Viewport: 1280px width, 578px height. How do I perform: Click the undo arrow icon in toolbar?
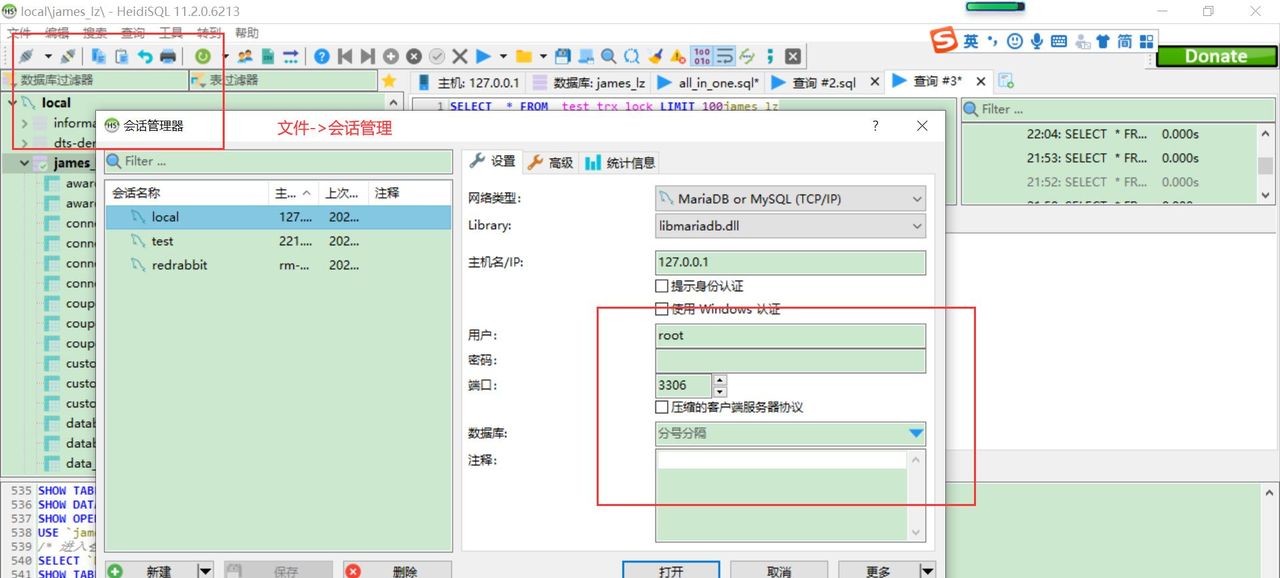tap(145, 56)
